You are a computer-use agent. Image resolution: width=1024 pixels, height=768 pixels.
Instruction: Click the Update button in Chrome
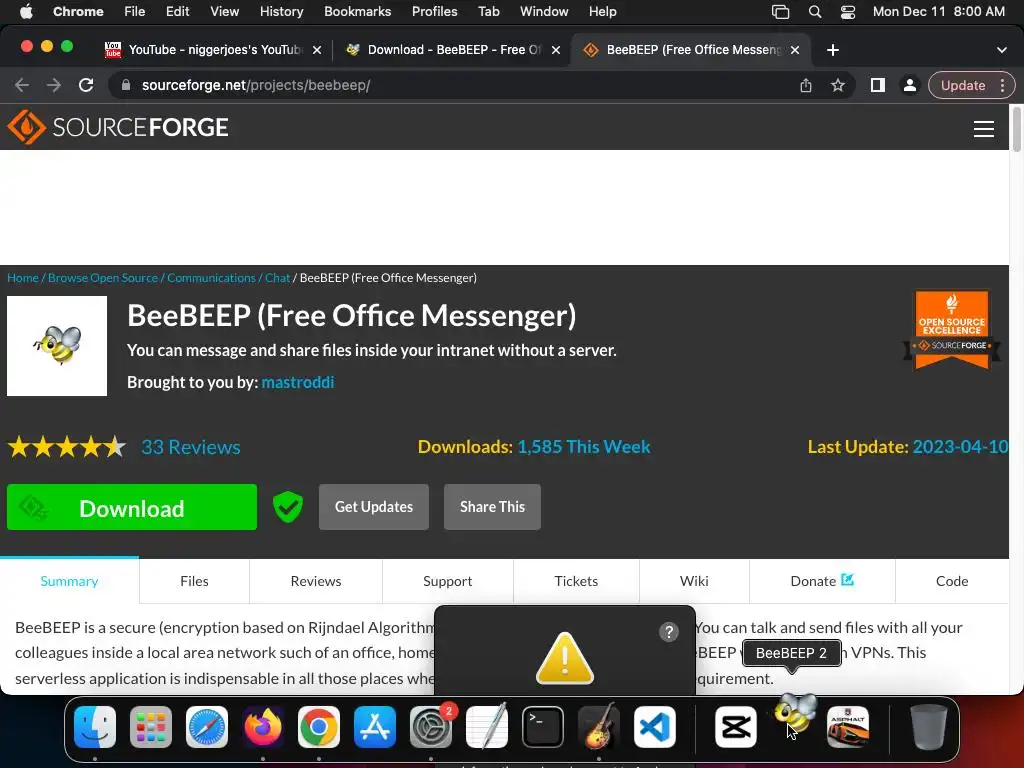point(963,85)
